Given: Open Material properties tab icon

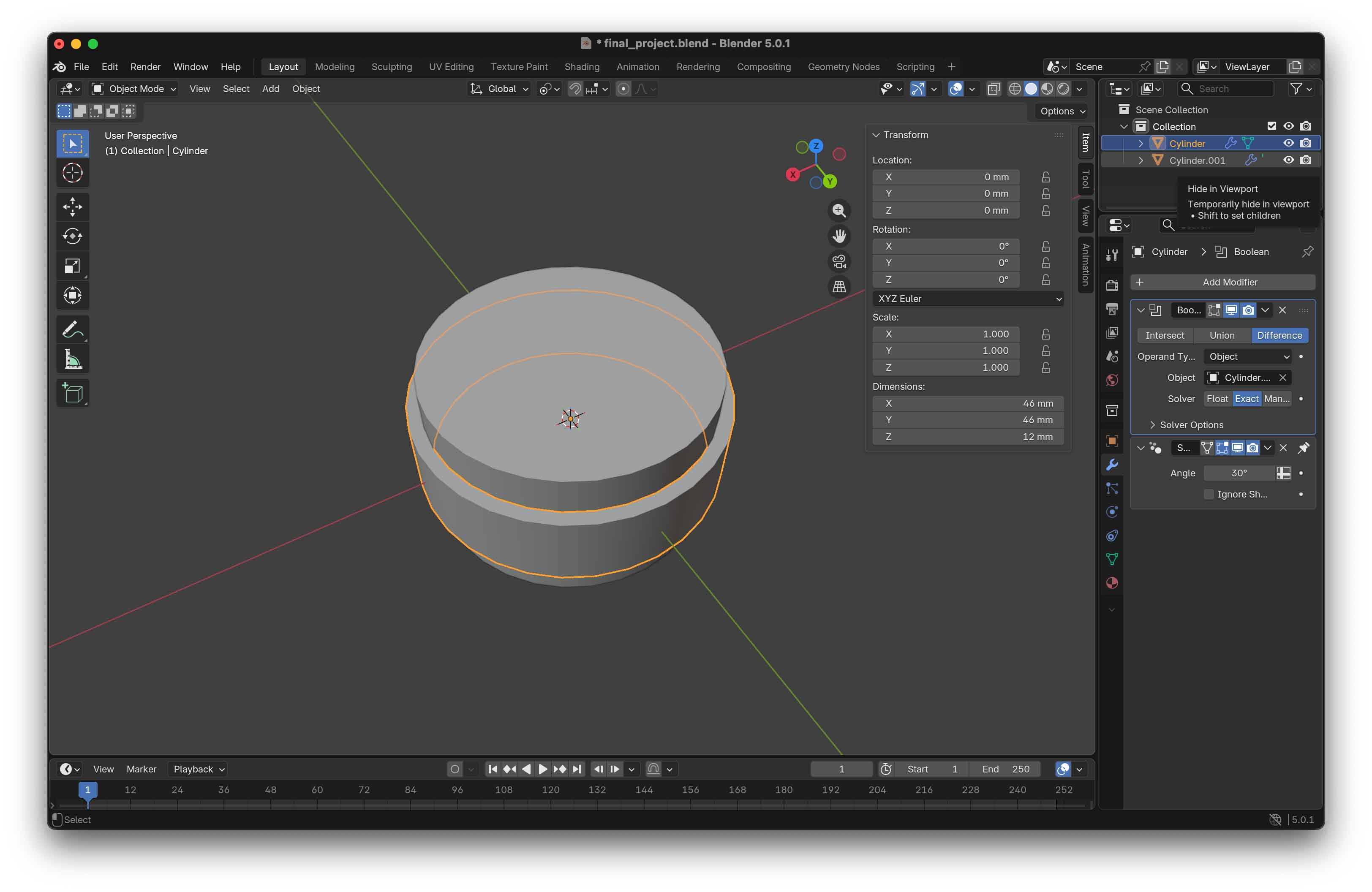Looking at the screenshot, I should pos(1112,583).
